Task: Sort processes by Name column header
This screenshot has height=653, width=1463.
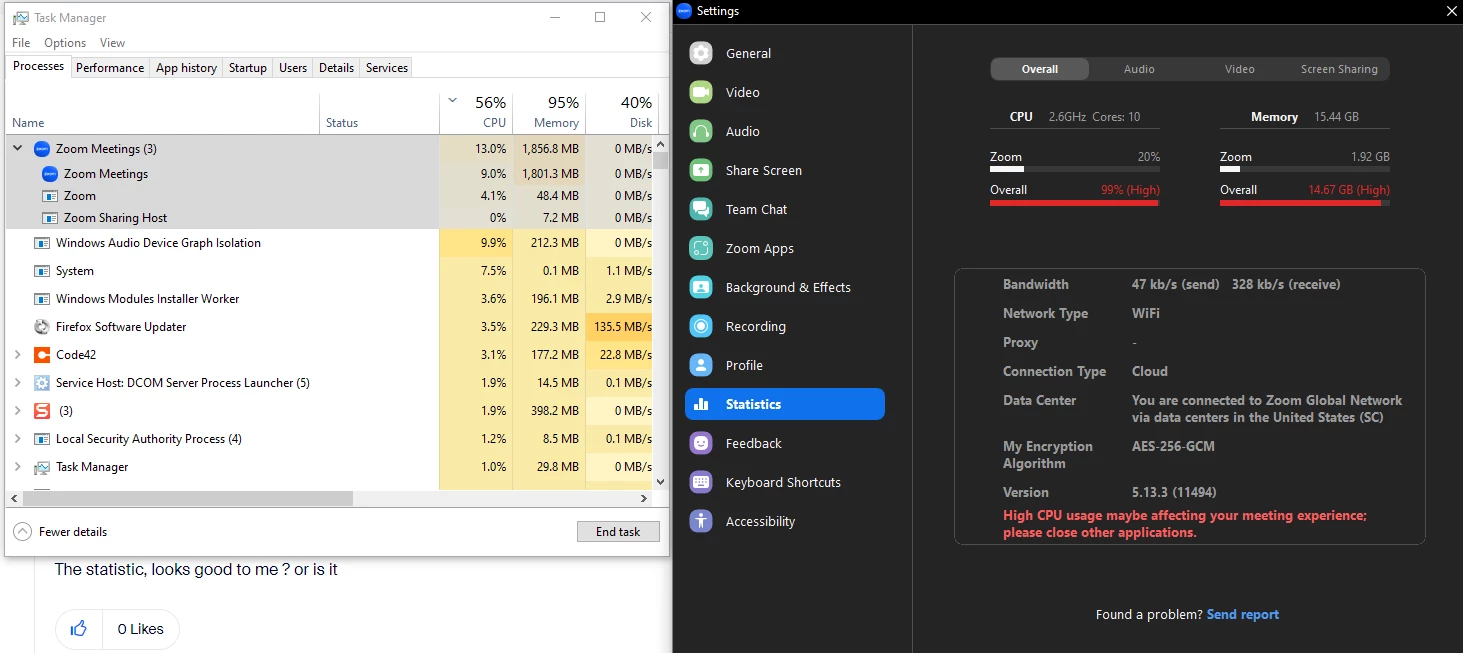Action: pos(162,113)
